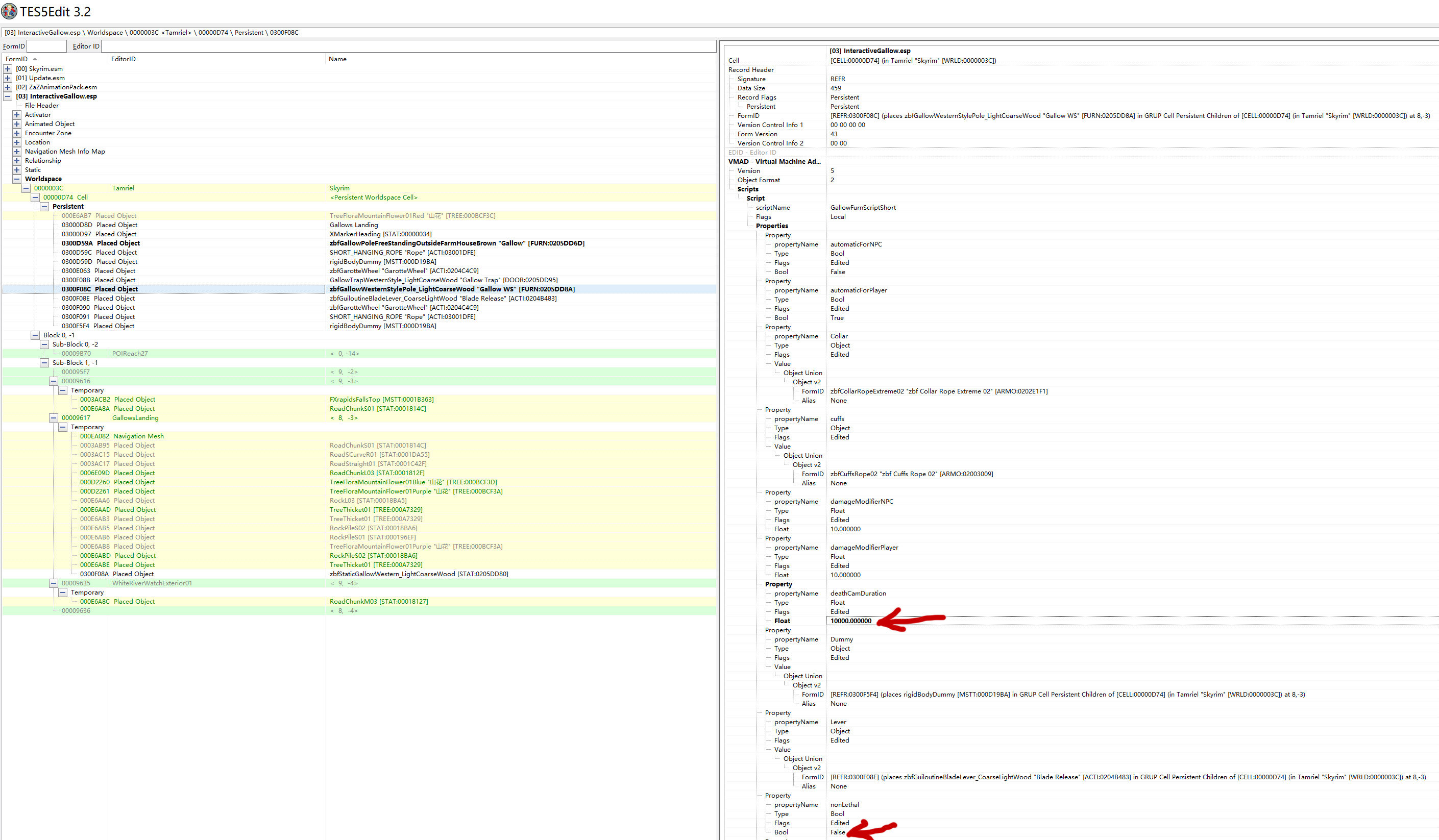This screenshot has height=840, width=1439.
Task: Expand the Relationship group
Action: [x=16, y=160]
